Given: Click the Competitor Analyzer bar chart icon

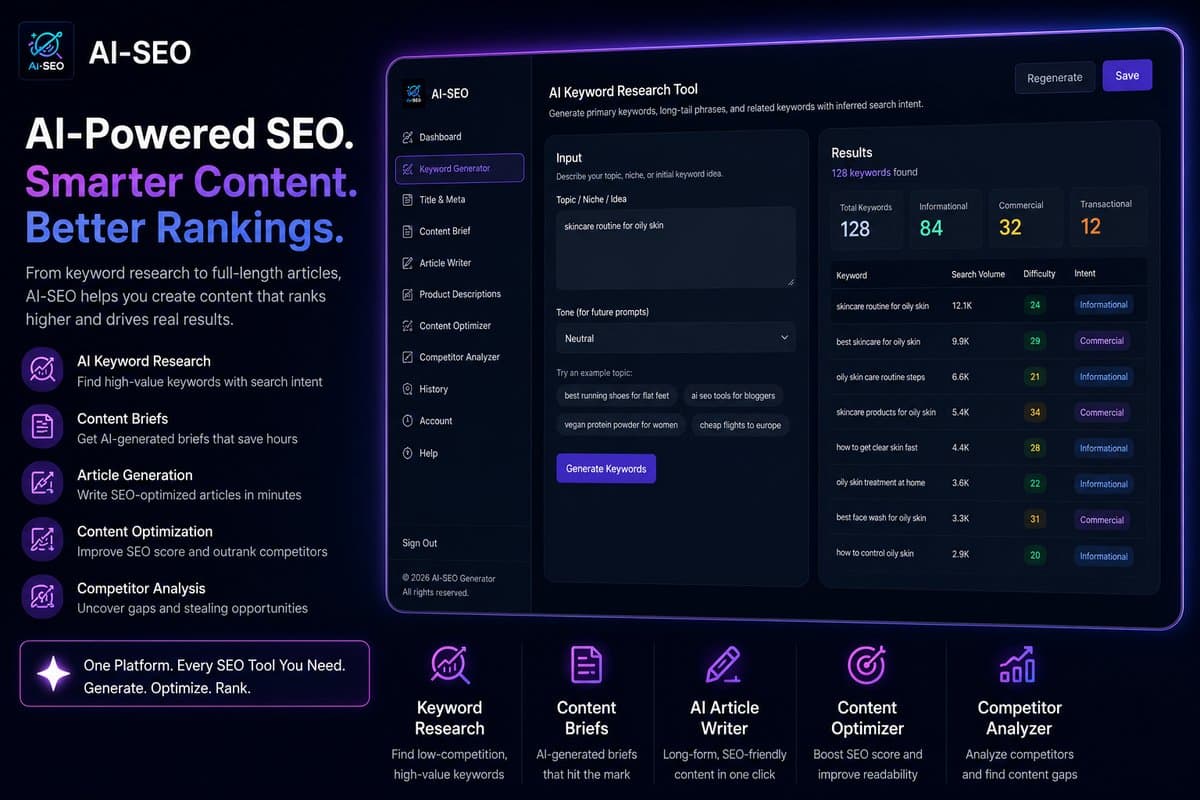Looking at the screenshot, I should tap(1018, 664).
